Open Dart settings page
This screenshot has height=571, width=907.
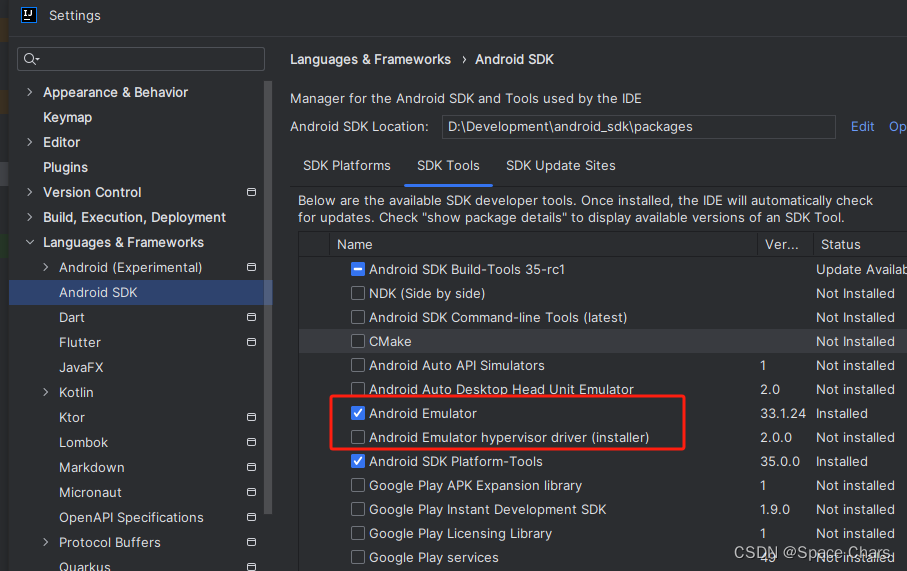72,318
